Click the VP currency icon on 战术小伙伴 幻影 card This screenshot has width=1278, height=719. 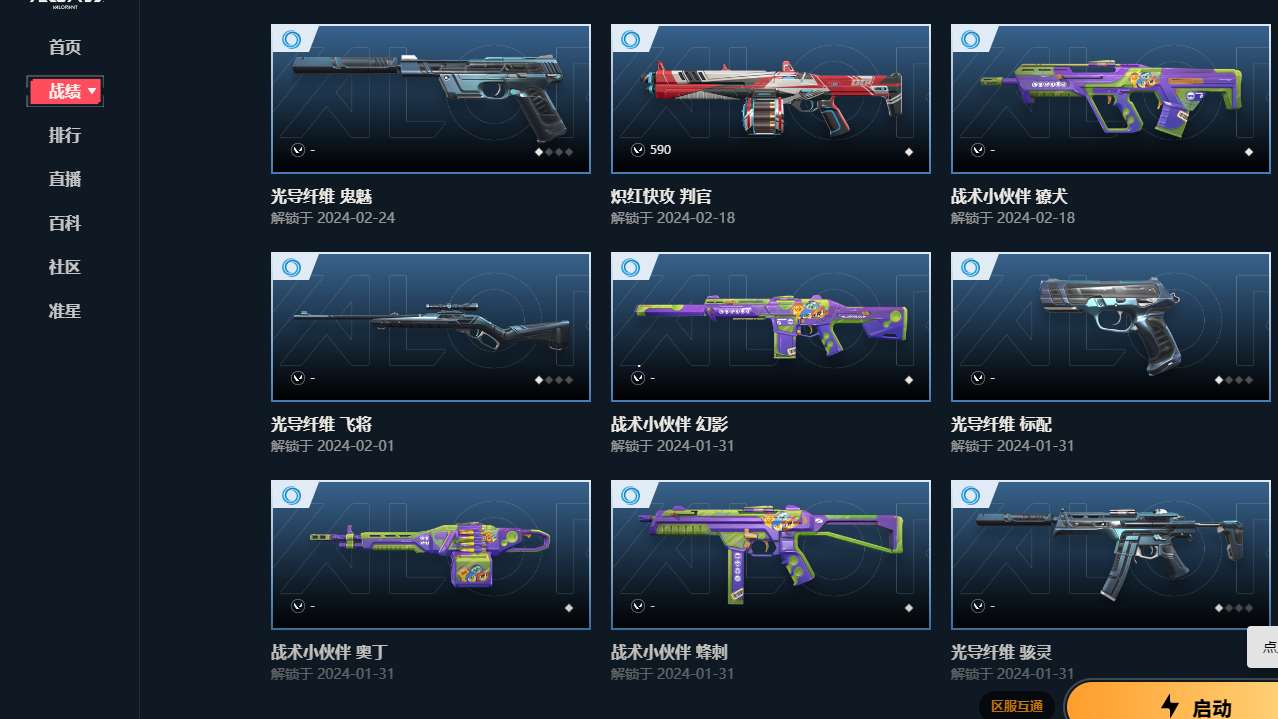tap(638, 378)
